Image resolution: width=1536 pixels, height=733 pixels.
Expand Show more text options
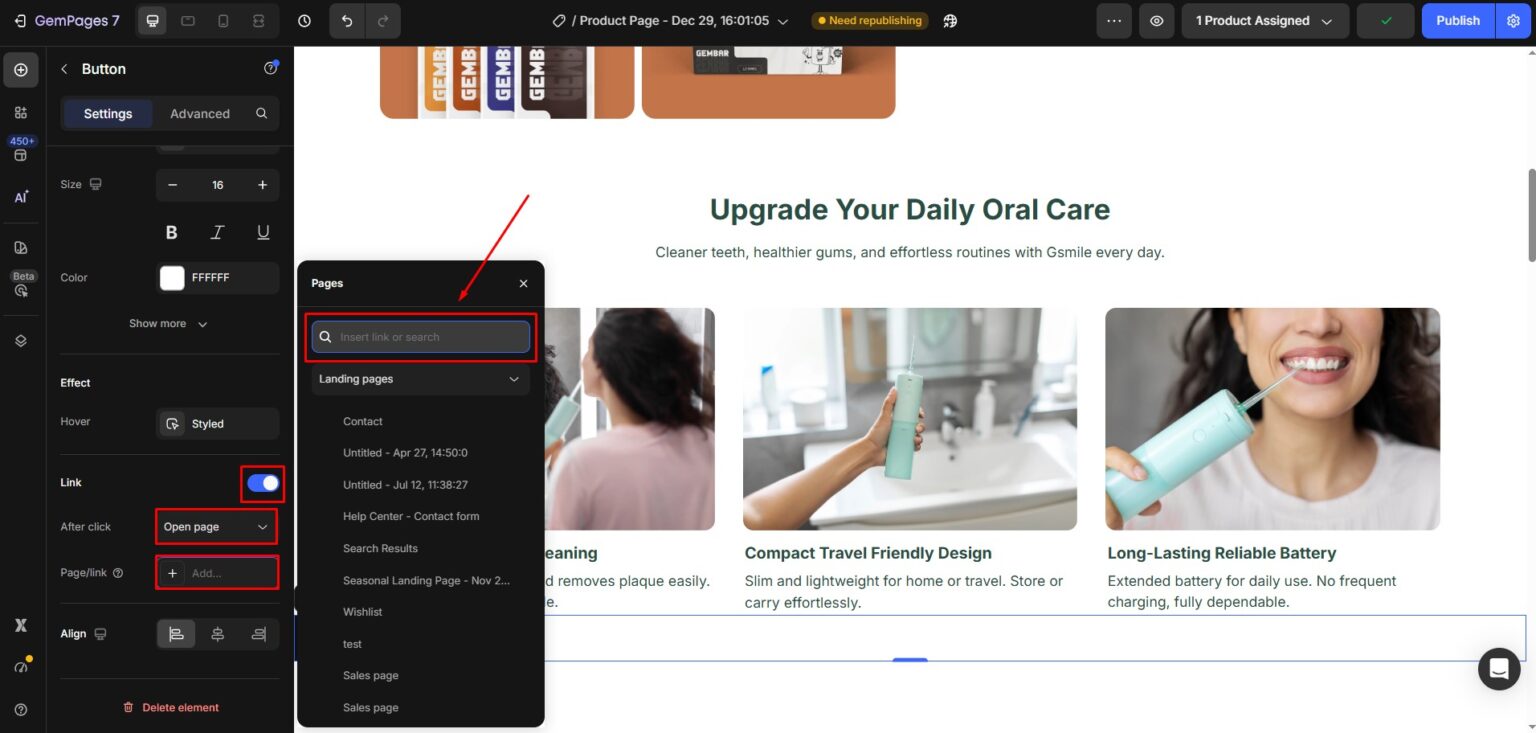[168, 324]
